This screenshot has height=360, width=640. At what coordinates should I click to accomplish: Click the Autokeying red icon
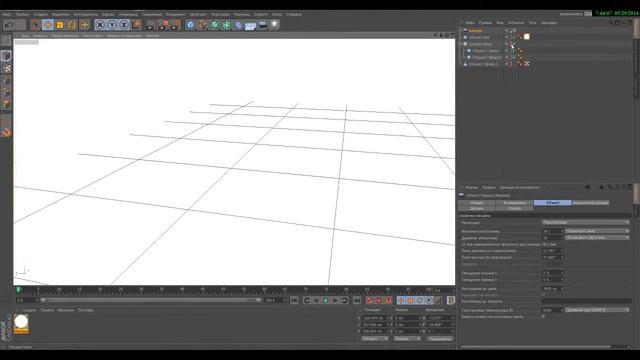click(379, 300)
